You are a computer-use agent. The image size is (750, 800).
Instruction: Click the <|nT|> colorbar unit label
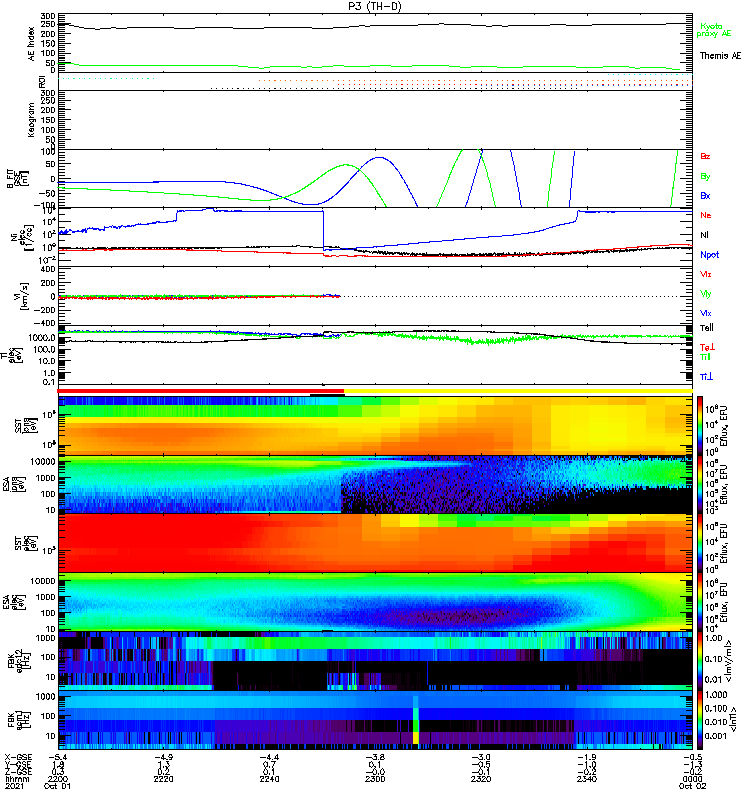pyautogui.click(x=734, y=719)
